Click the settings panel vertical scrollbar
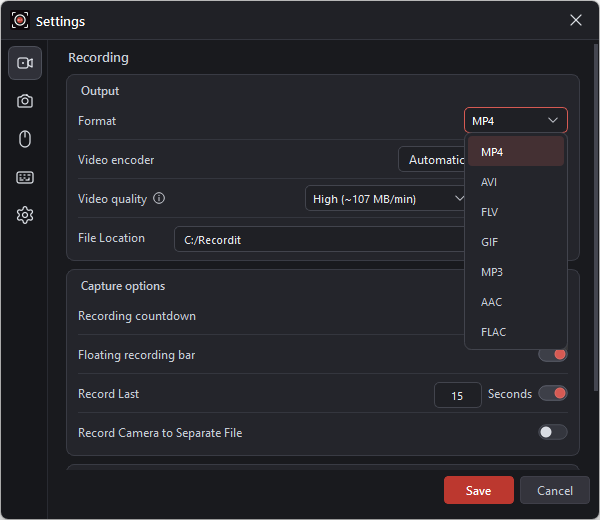 pos(595,217)
